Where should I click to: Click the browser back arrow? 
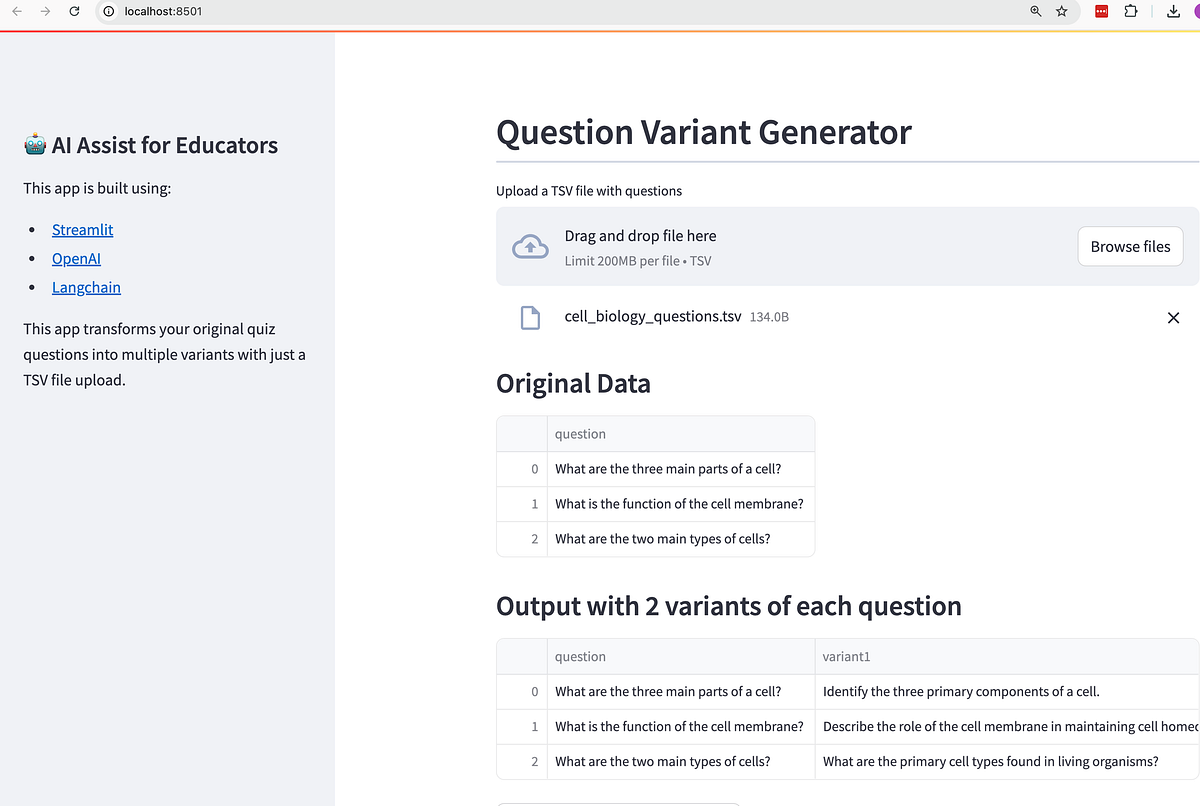point(18,12)
